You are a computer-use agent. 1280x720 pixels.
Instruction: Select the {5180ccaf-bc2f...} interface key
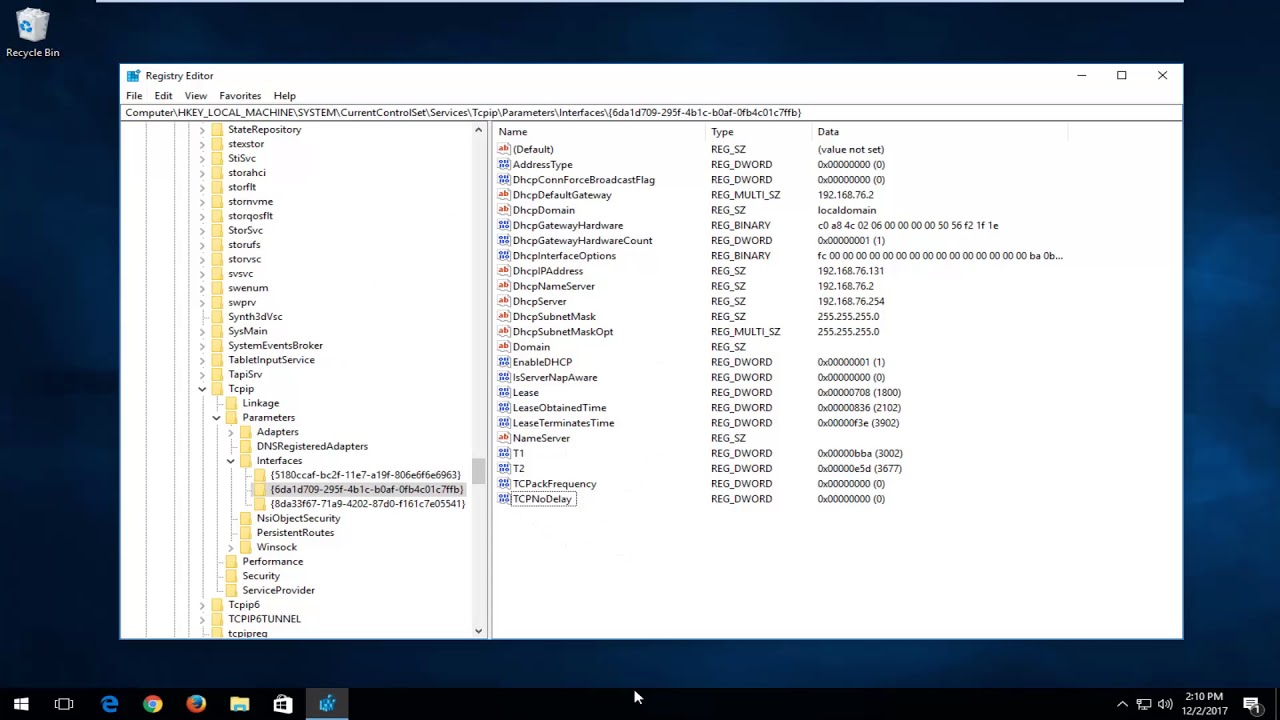pyautogui.click(x=365, y=475)
